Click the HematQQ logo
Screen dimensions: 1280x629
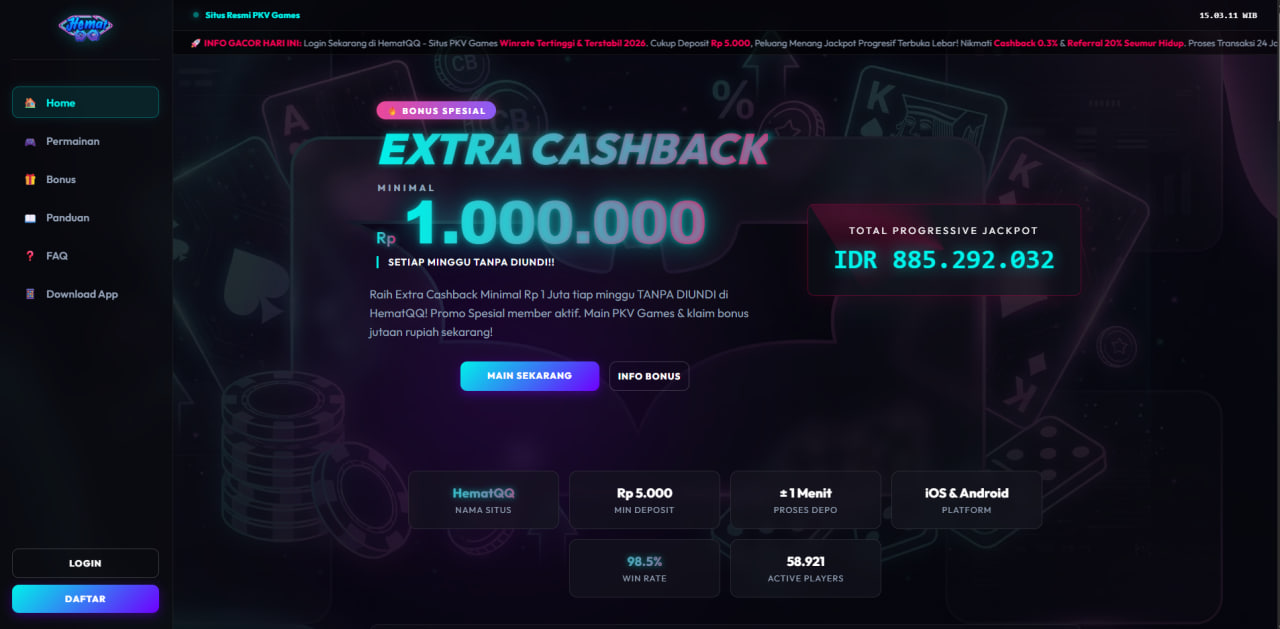(85, 27)
